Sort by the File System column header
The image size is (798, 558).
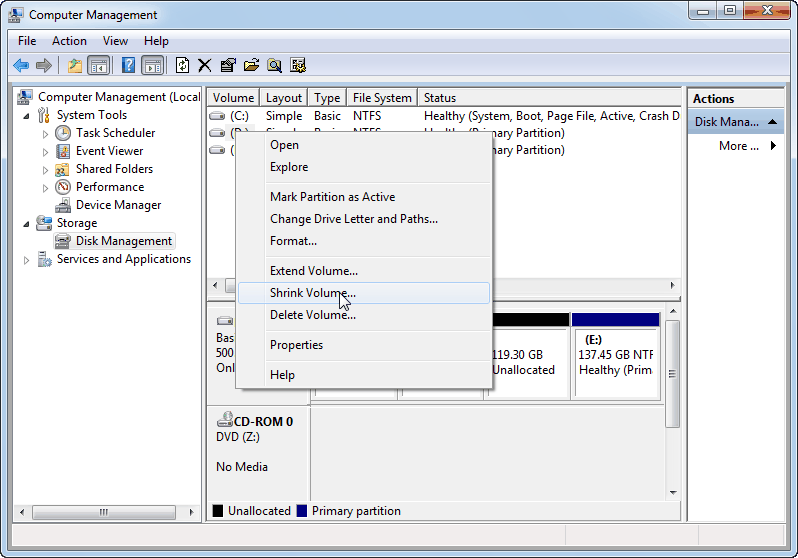[x=382, y=98]
